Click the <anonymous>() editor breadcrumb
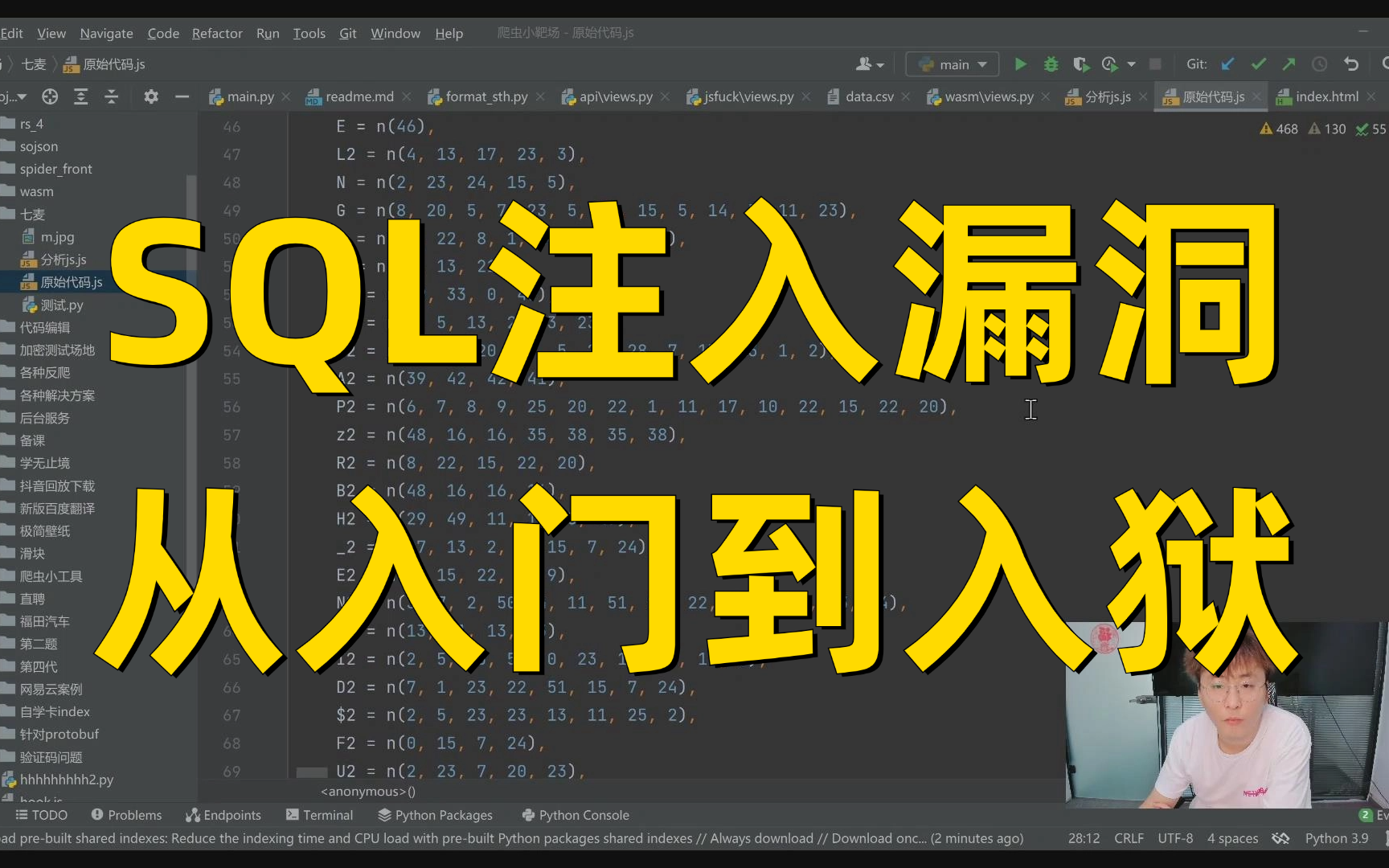Viewport: 1389px width, 868px height. (368, 792)
